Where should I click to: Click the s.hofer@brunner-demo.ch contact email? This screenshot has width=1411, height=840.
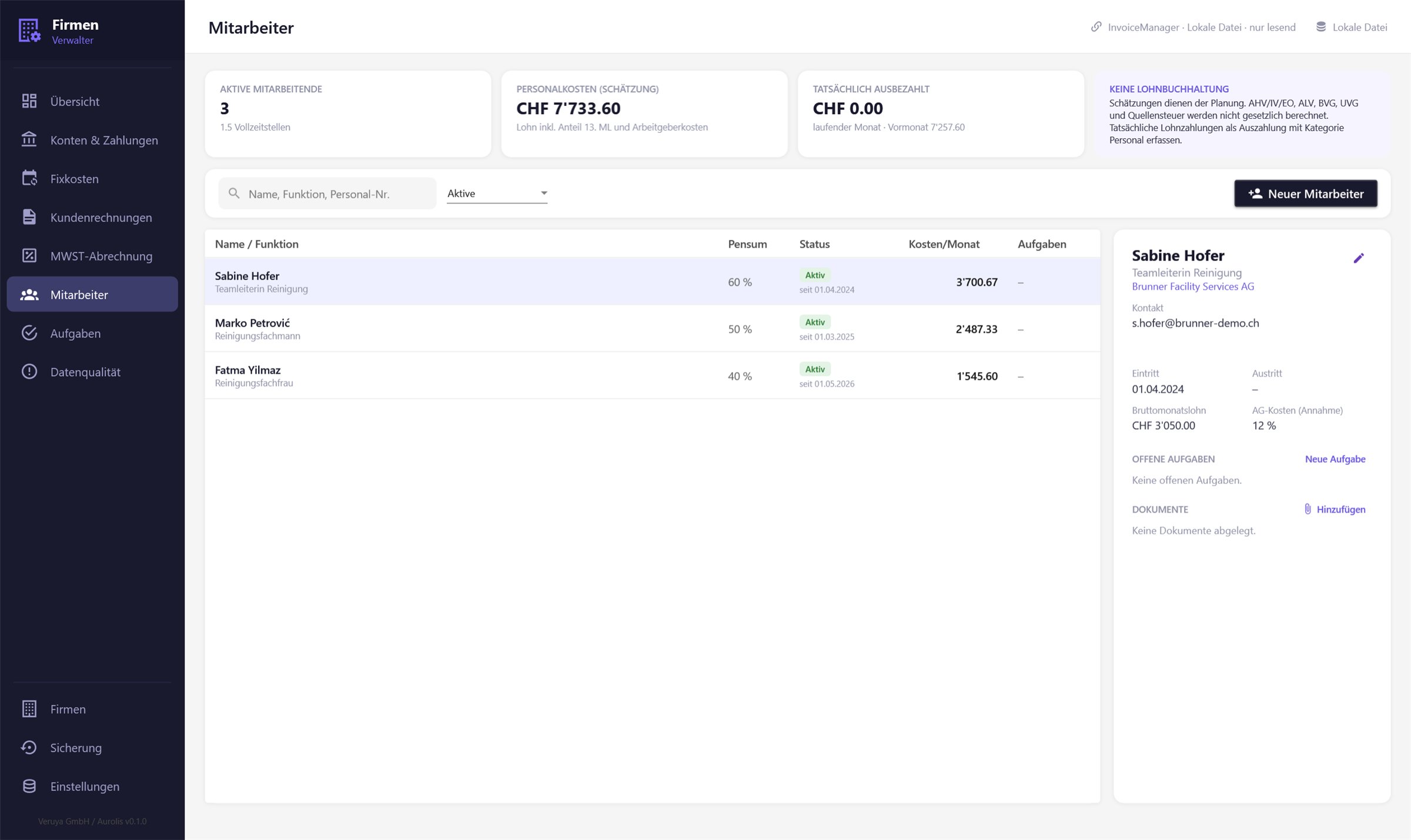(1195, 323)
